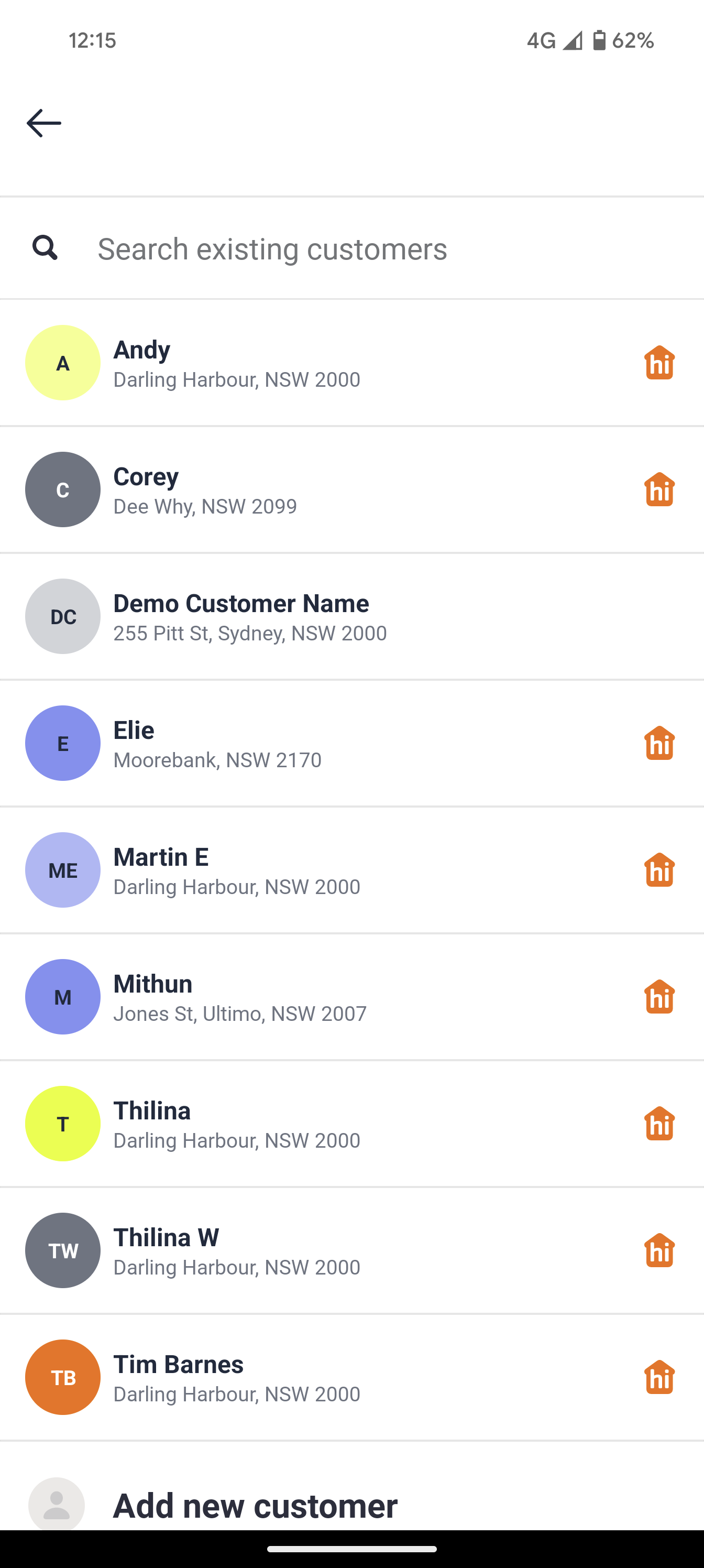Select the Martin E customer name
The image size is (704, 1568).
click(161, 857)
